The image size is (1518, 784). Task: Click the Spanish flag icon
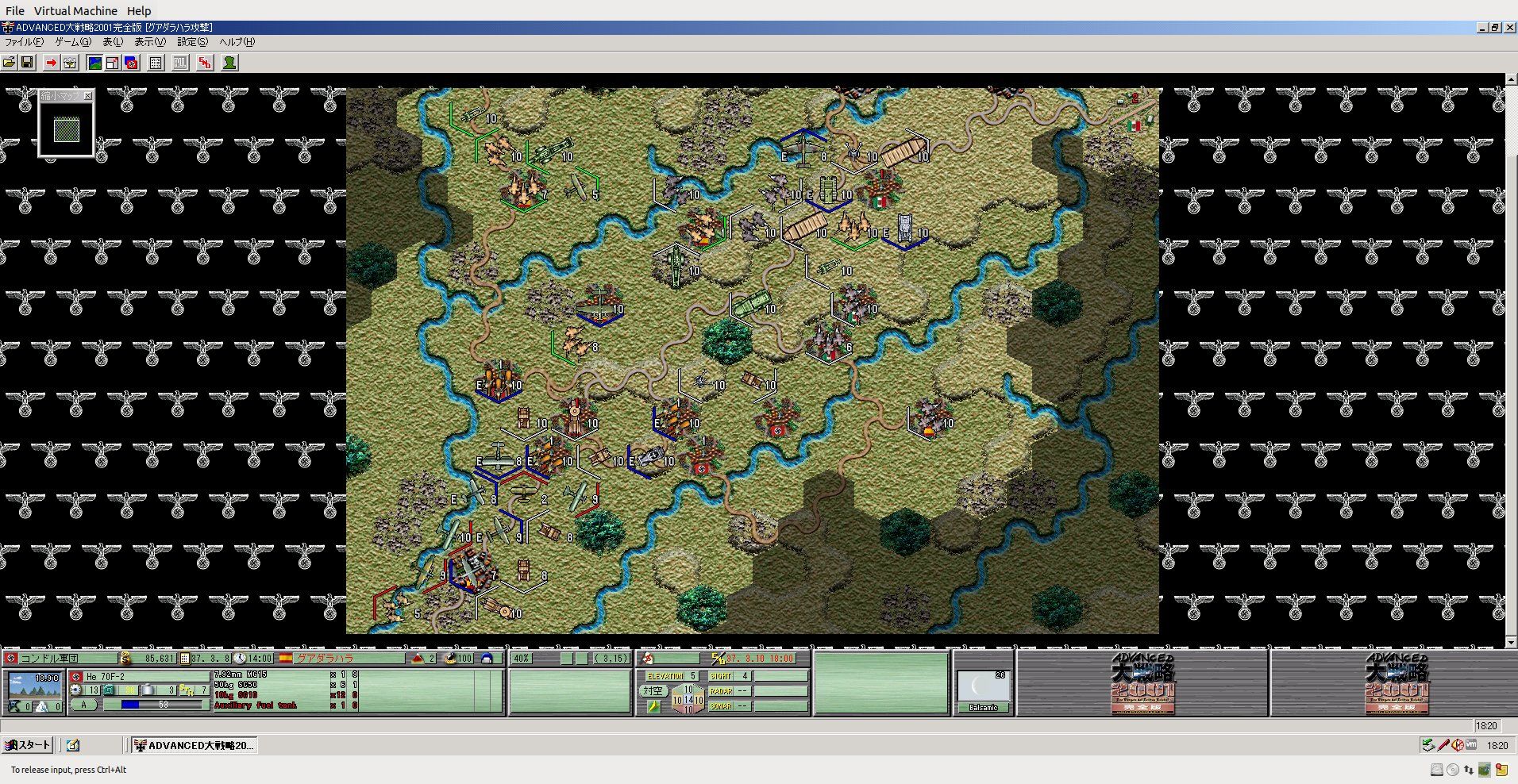(285, 659)
